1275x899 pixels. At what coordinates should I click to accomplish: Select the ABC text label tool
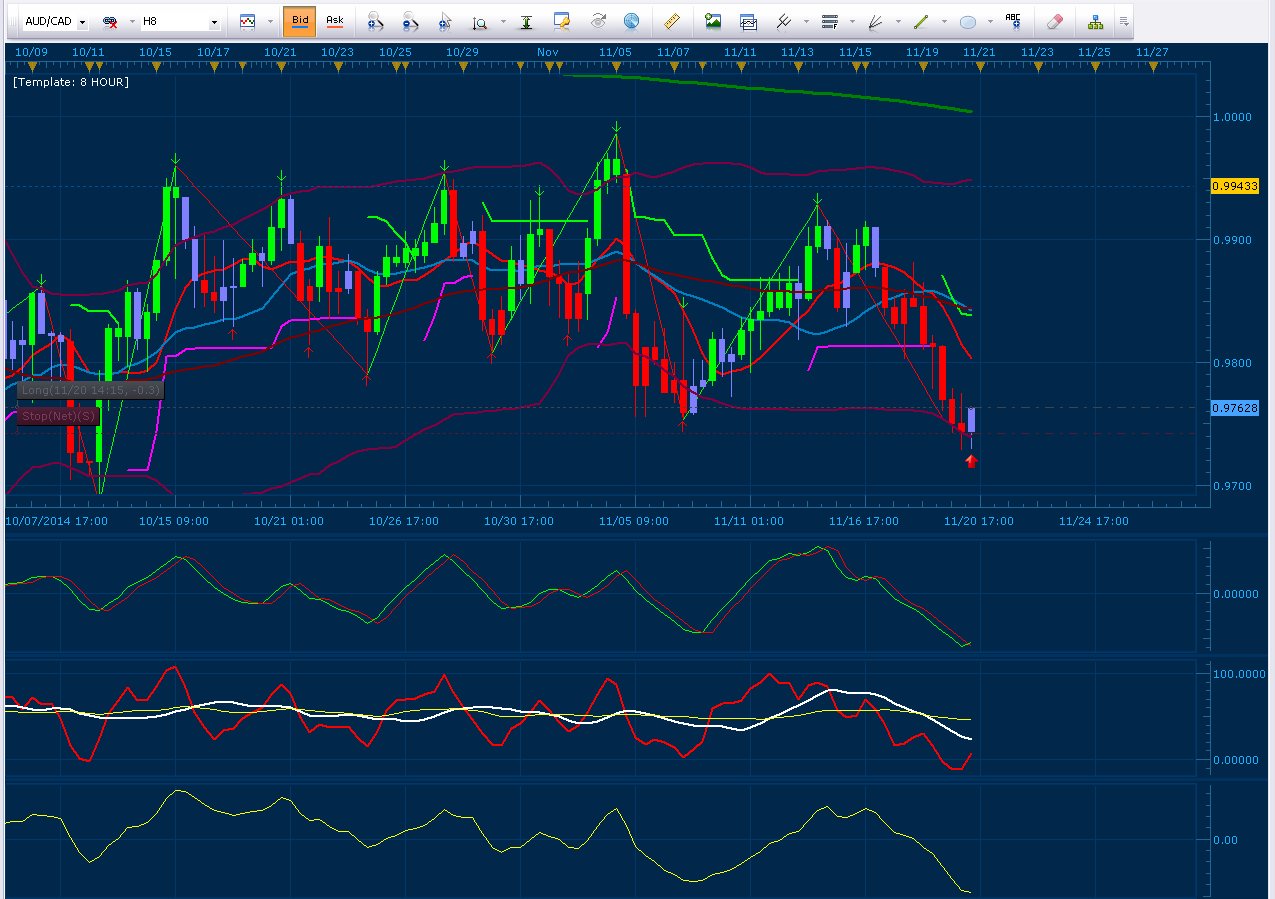[1014, 21]
